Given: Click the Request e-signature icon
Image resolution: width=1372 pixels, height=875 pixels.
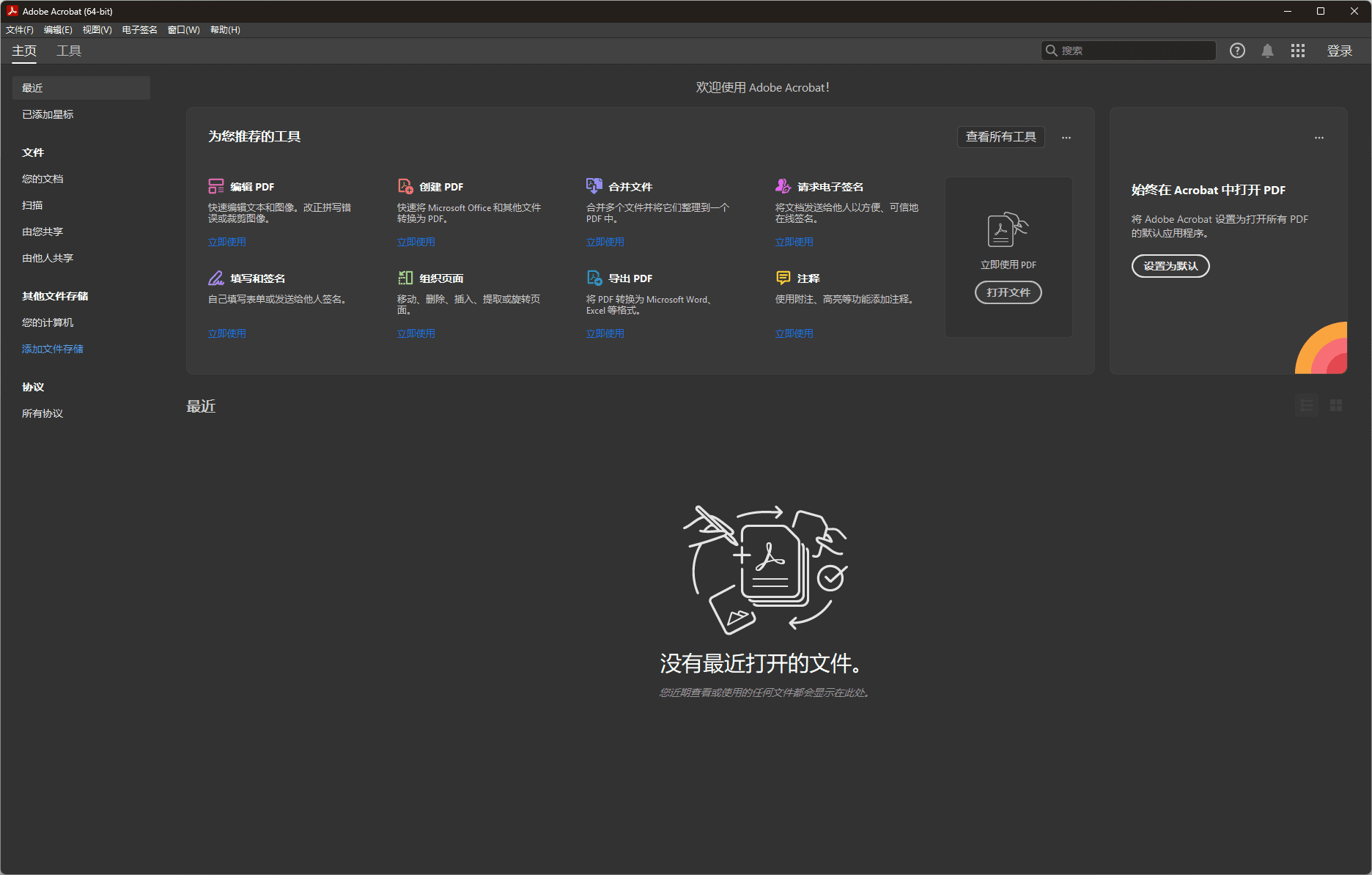Looking at the screenshot, I should (x=783, y=186).
